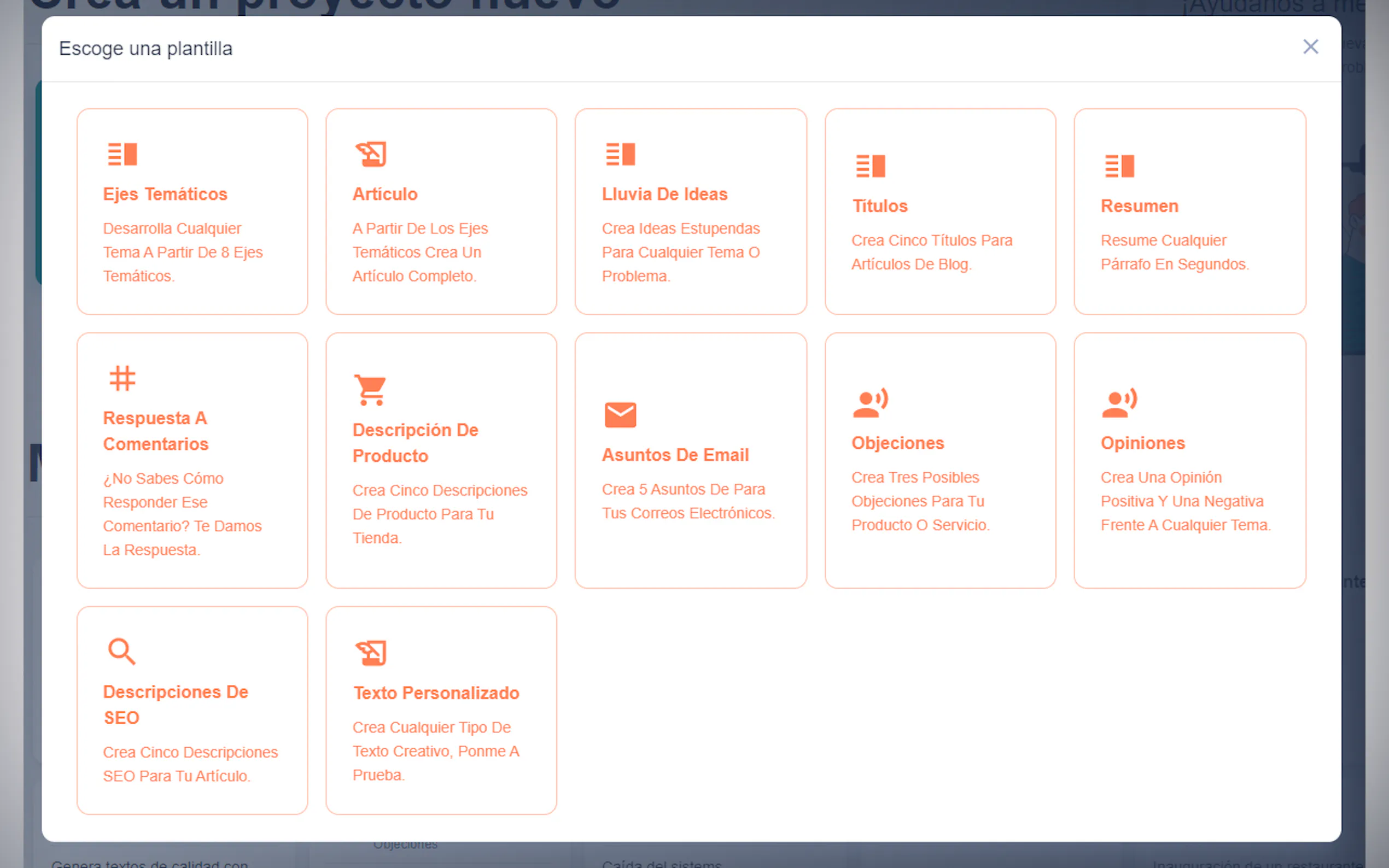Image resolution: width=1389 pixels, height=868 pixels.
Task: Click the hashtag icon for Respuesta A Comentarios
Action: pos(122,378)
